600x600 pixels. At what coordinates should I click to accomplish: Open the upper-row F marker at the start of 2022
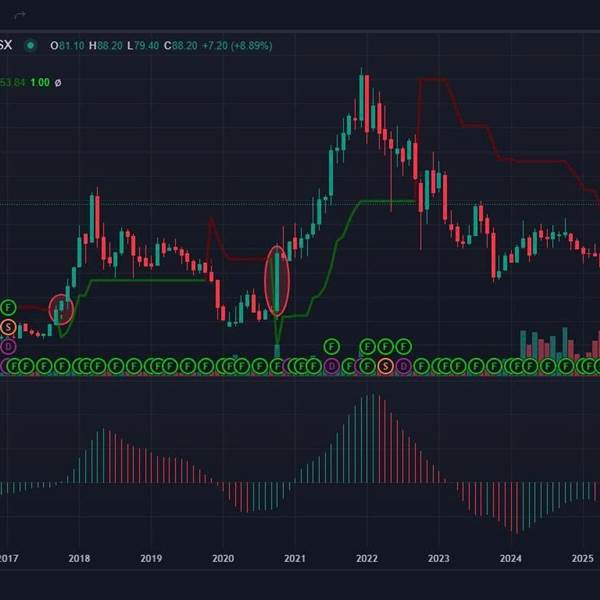point(367,347)
